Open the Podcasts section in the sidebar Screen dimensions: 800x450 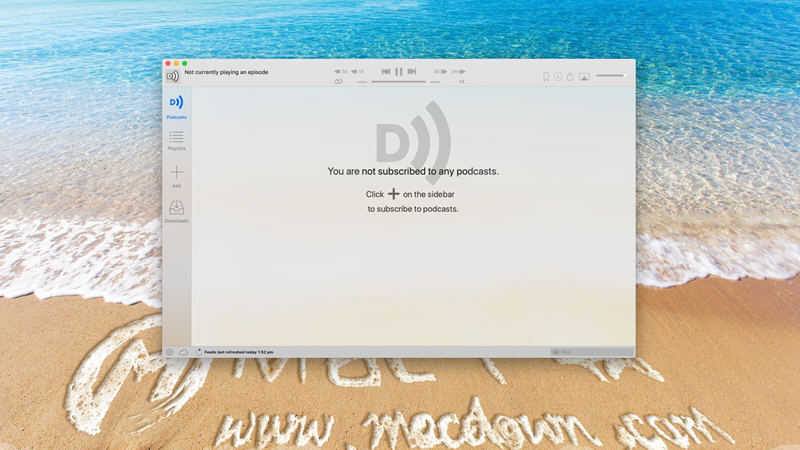point(177,107)
